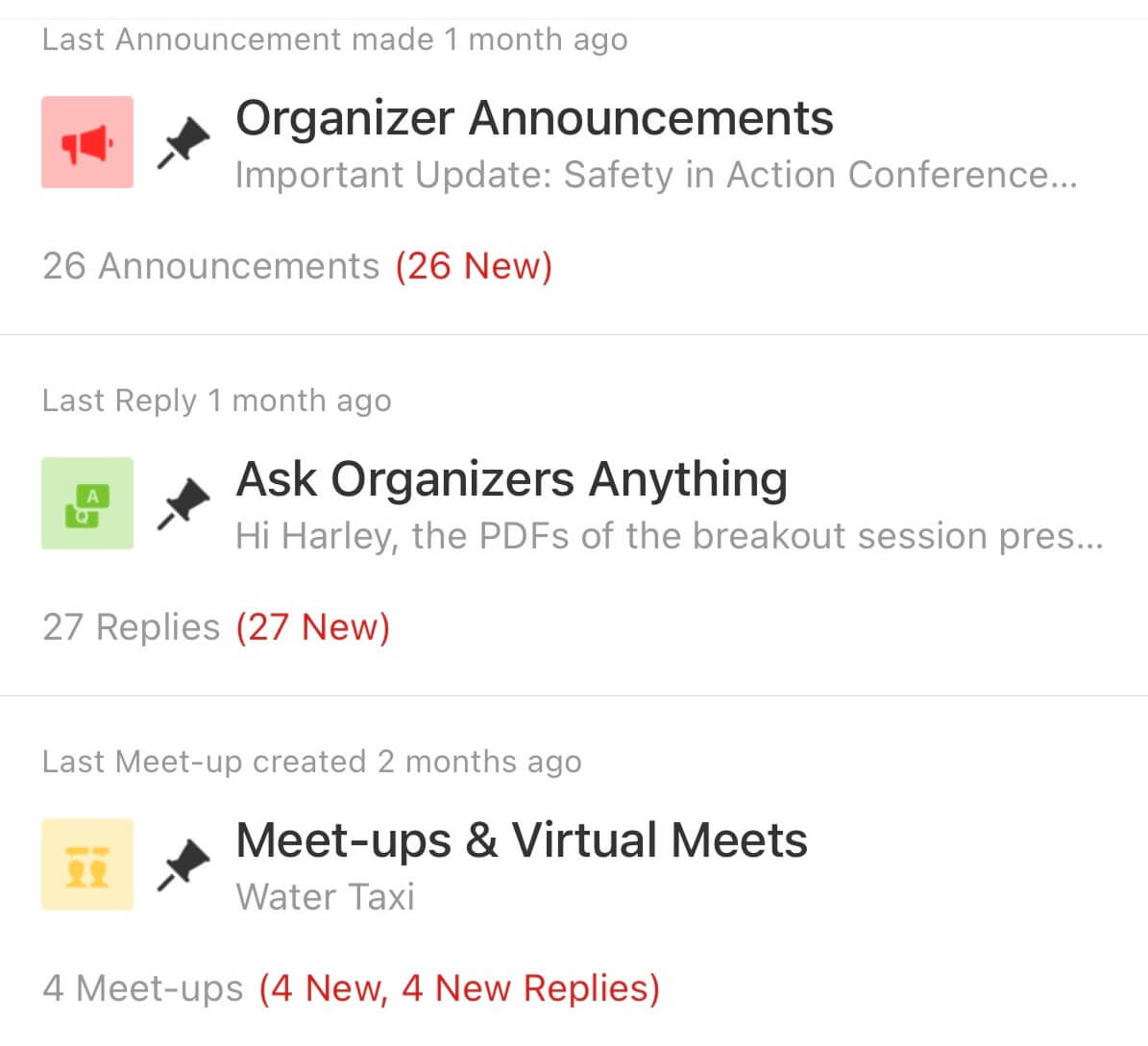This screenshot has width=1148, height=1046.
Task: Open the Ask Organizers Anything topic
Action: click(x=511, y=479)
